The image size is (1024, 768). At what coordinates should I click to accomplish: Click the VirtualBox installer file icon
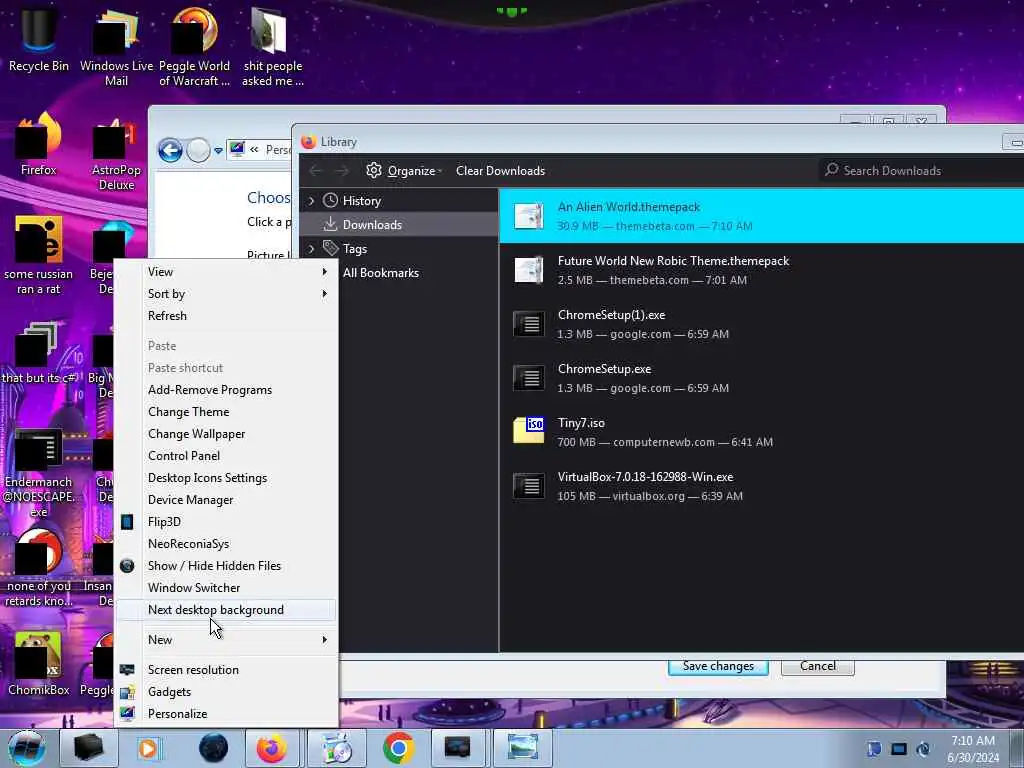point(528,486)
